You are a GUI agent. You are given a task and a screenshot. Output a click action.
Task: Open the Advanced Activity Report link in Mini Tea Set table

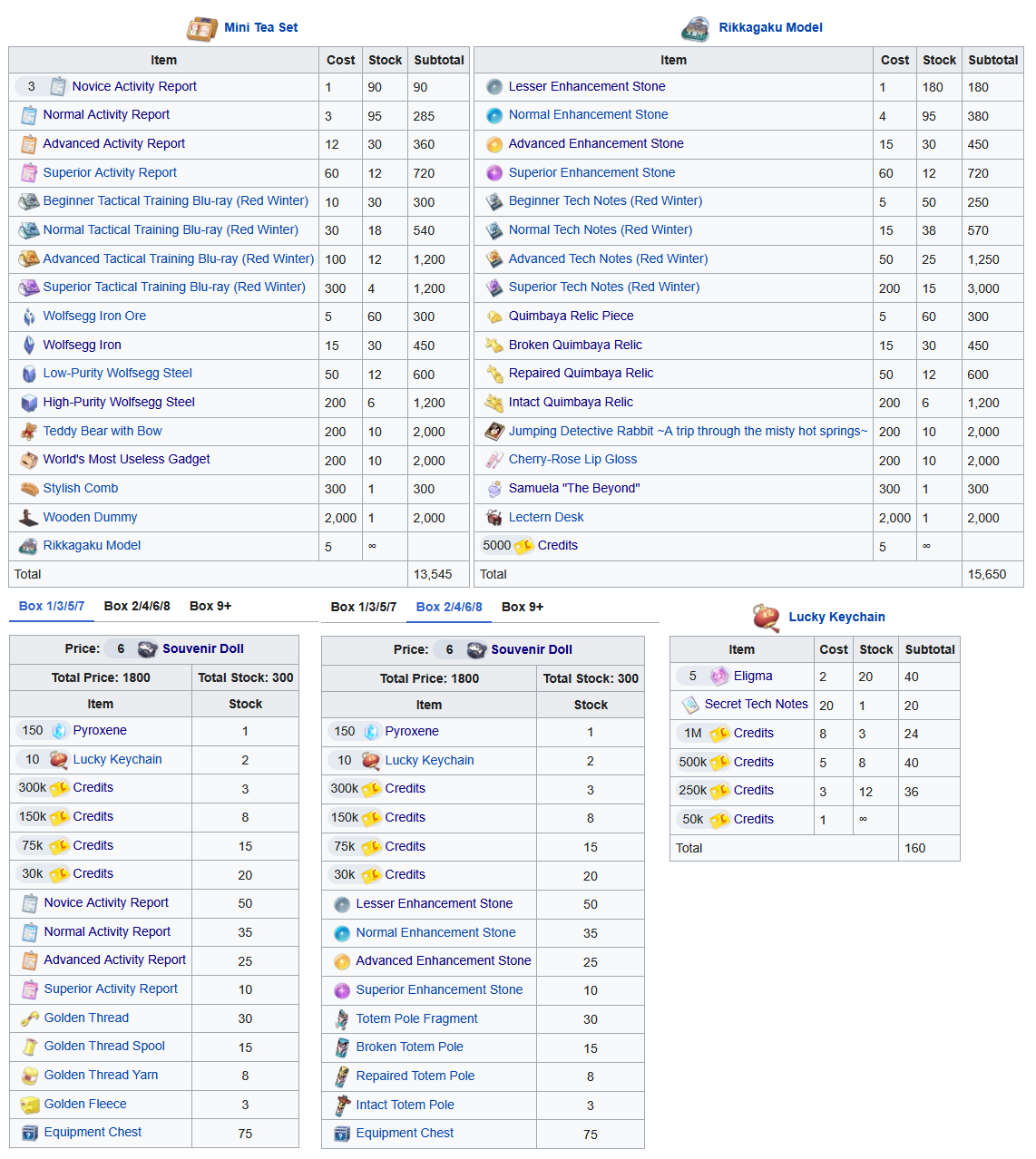point(114,144)
